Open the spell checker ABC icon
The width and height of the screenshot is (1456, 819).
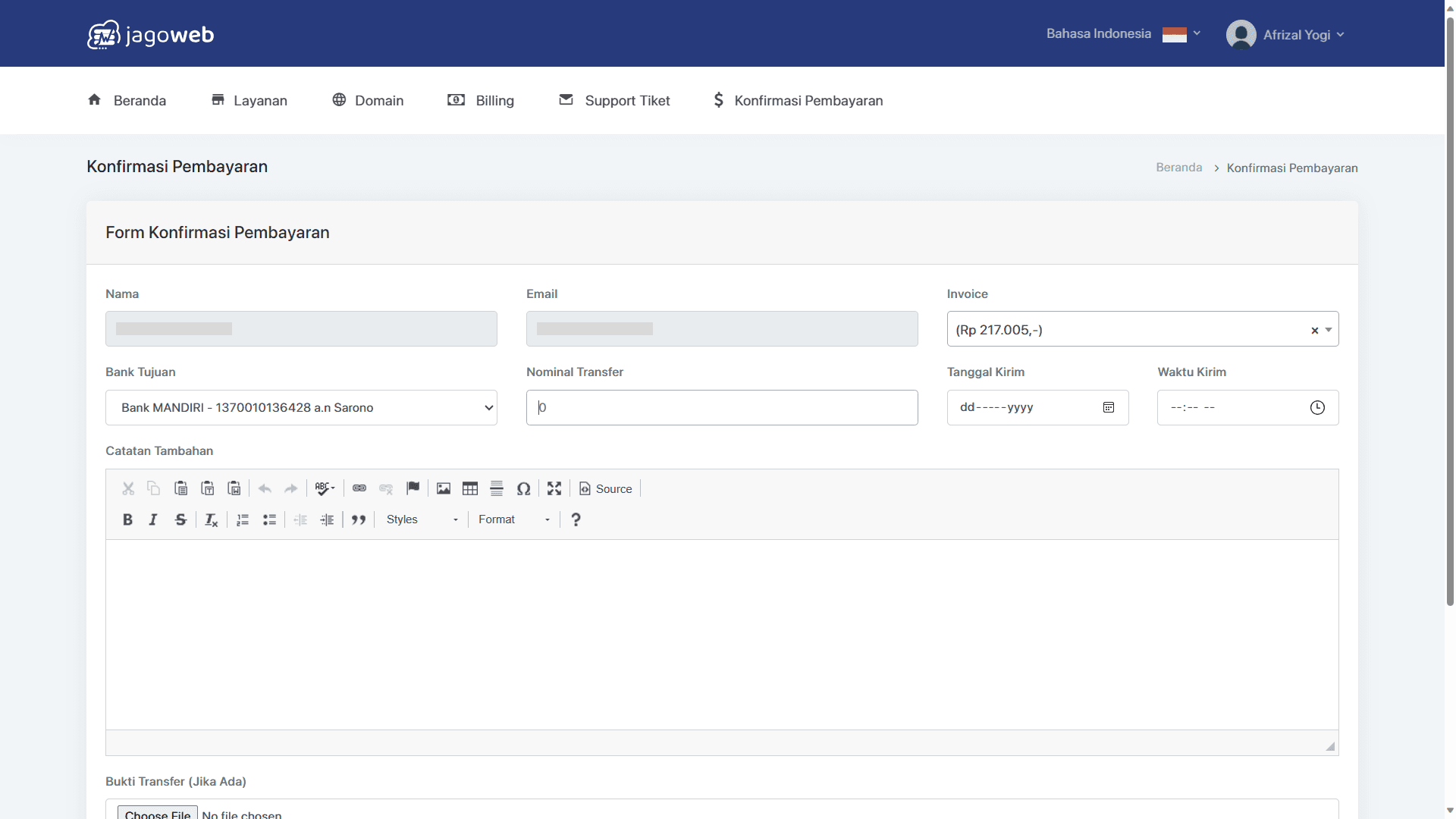(x=325, y=489)
